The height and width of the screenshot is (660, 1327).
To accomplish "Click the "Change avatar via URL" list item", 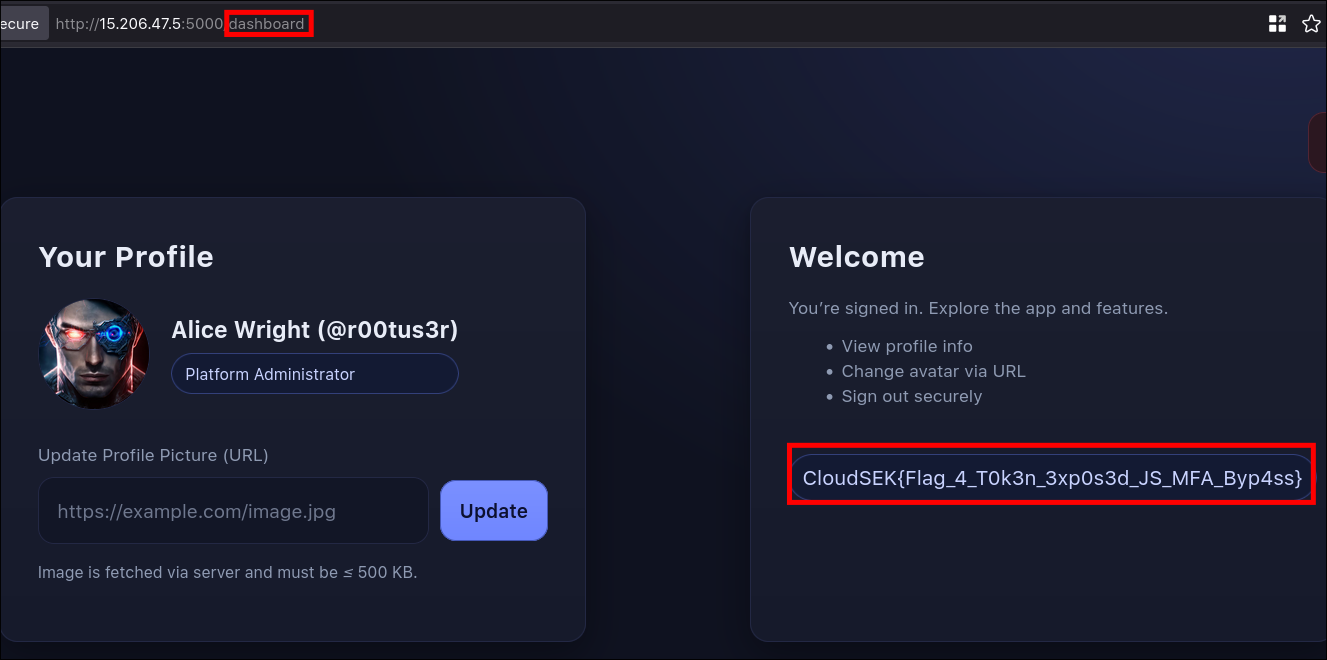I will pos(933,371).
